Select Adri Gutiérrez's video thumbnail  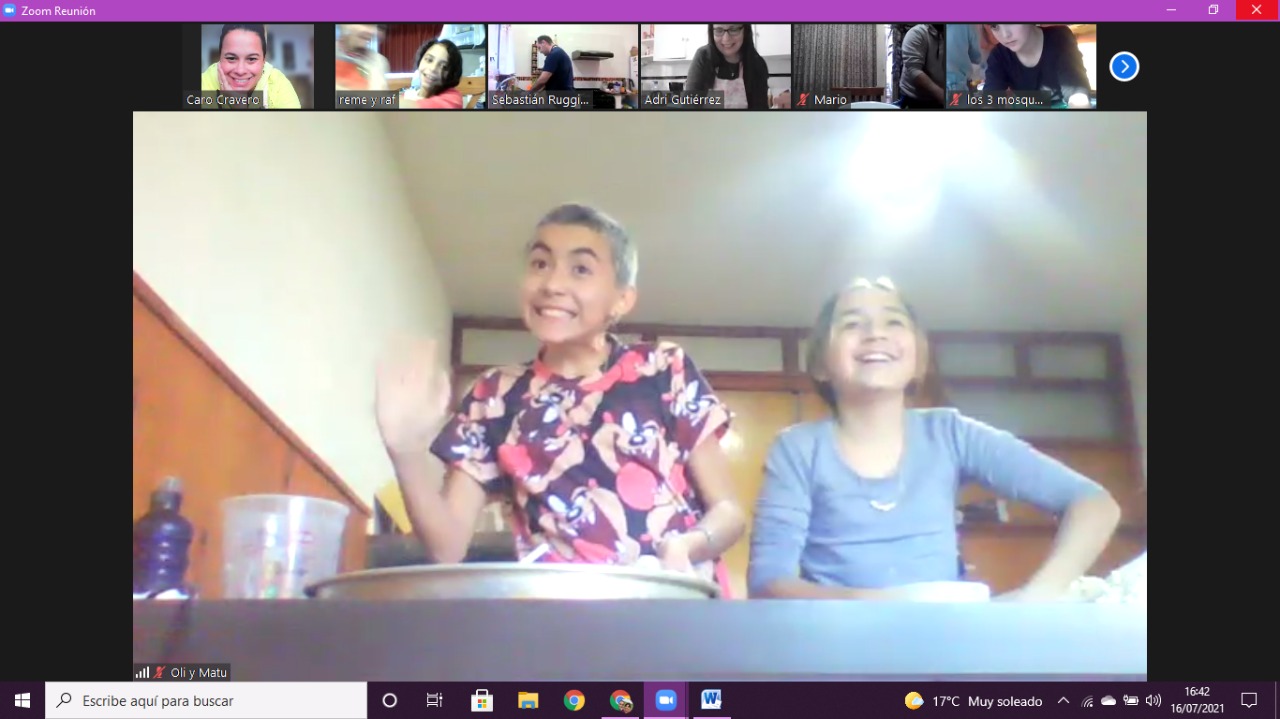(716, 66)
